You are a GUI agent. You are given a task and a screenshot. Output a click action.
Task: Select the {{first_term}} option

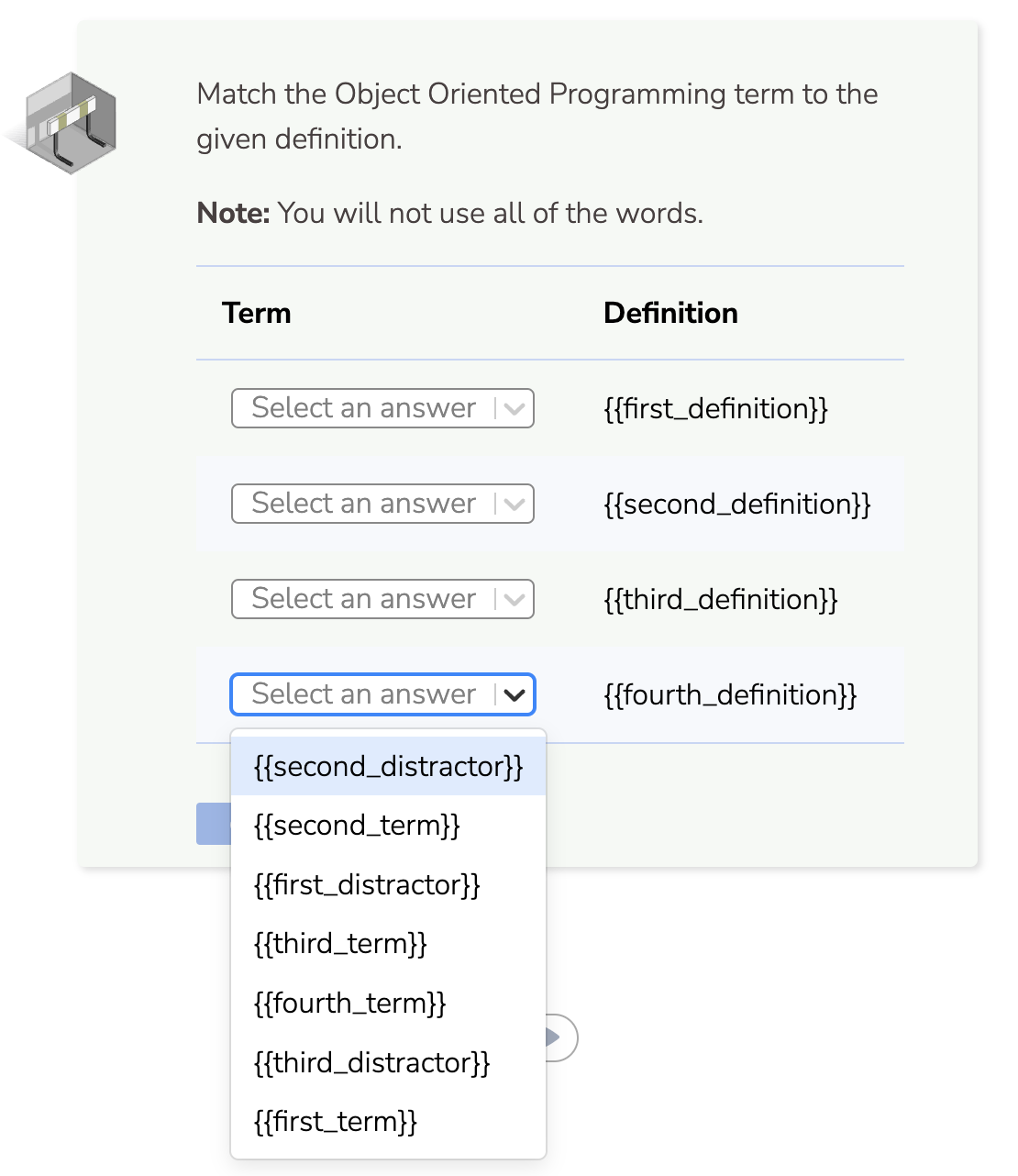tap(335, 1121)
